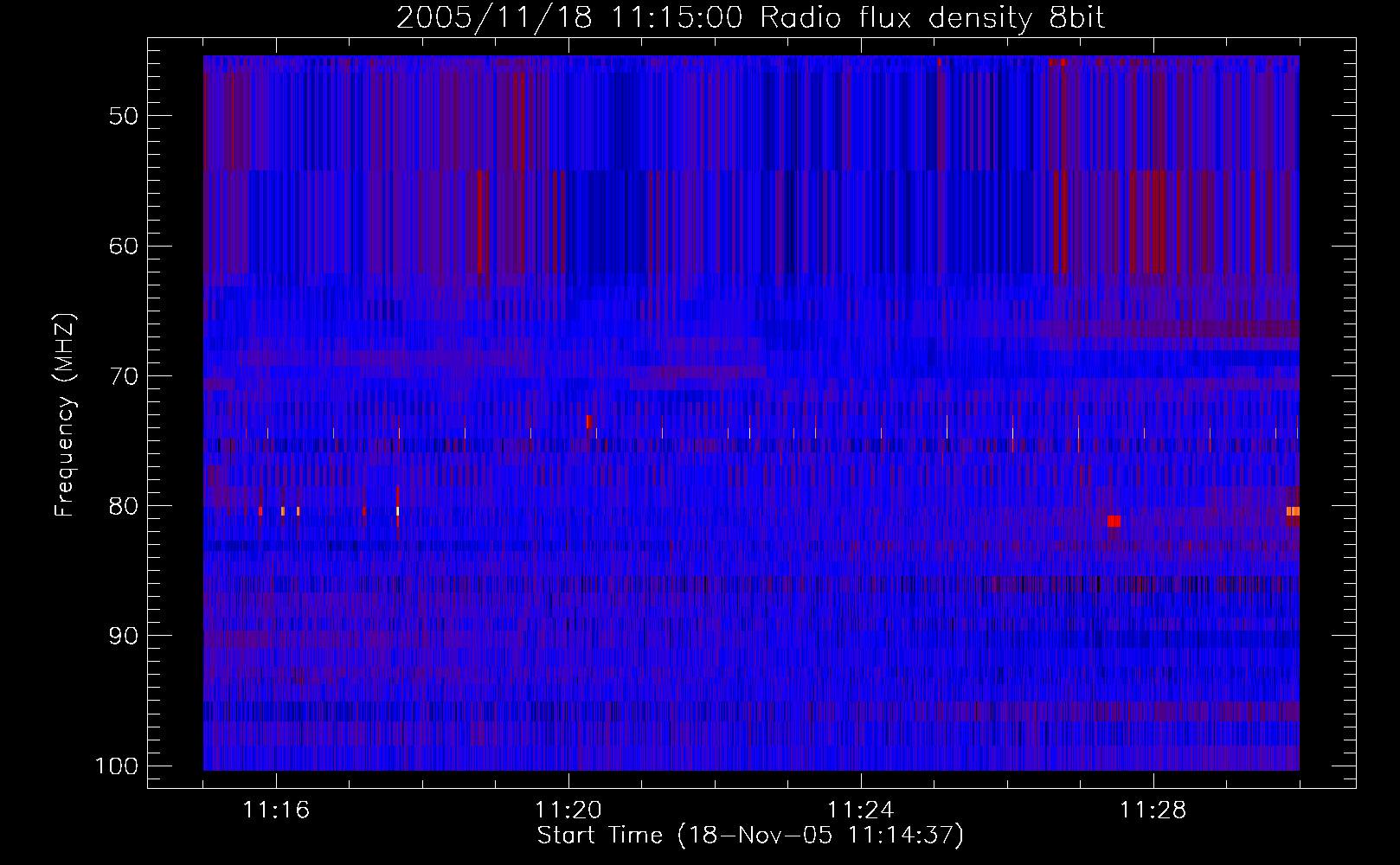Click the 70 frequency tick label
Viewport: 1400px width, 865px height.
tap(124, 376)
